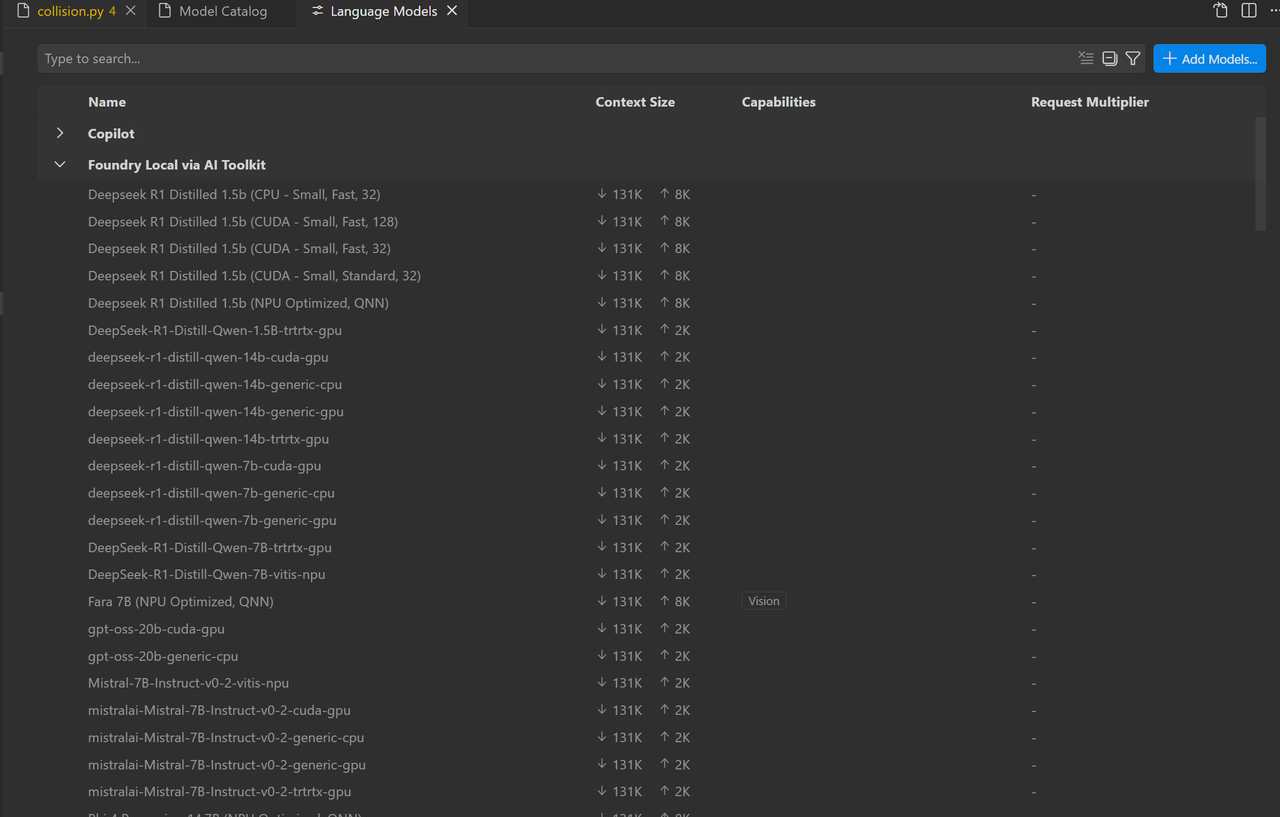The height and width of the screenshot is (817, 1280).
Task: Open the Language Models file icon at top right
Action: click(1220, 11)
